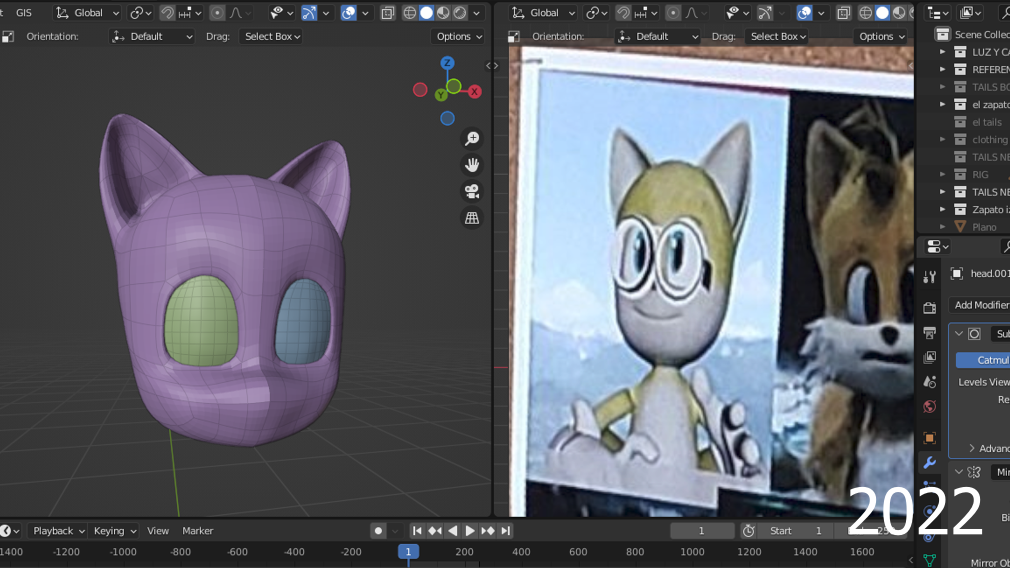
Task: Switch perspective/orthographic using the grid icon
Action: (472, 217)
